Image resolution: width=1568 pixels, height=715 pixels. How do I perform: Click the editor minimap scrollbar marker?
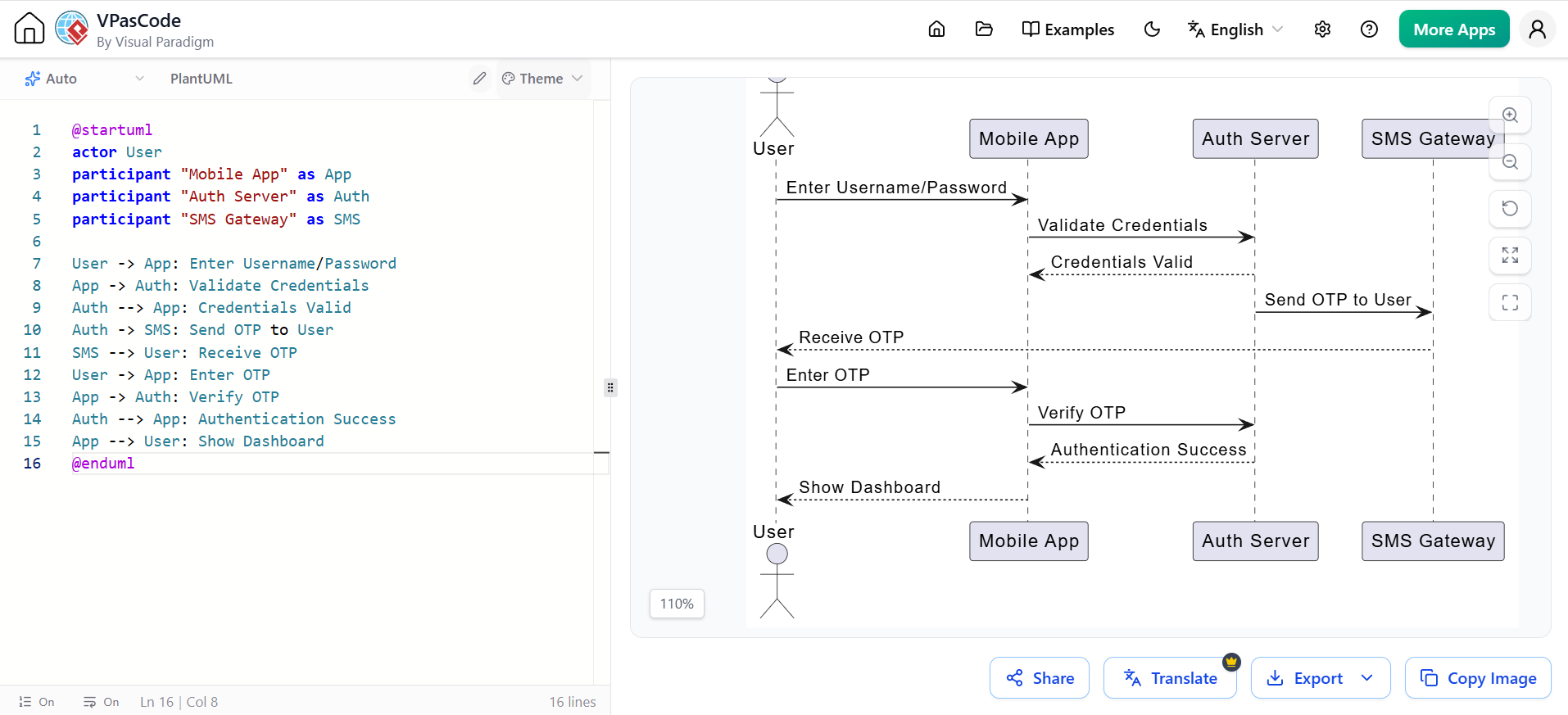[601, 452]
